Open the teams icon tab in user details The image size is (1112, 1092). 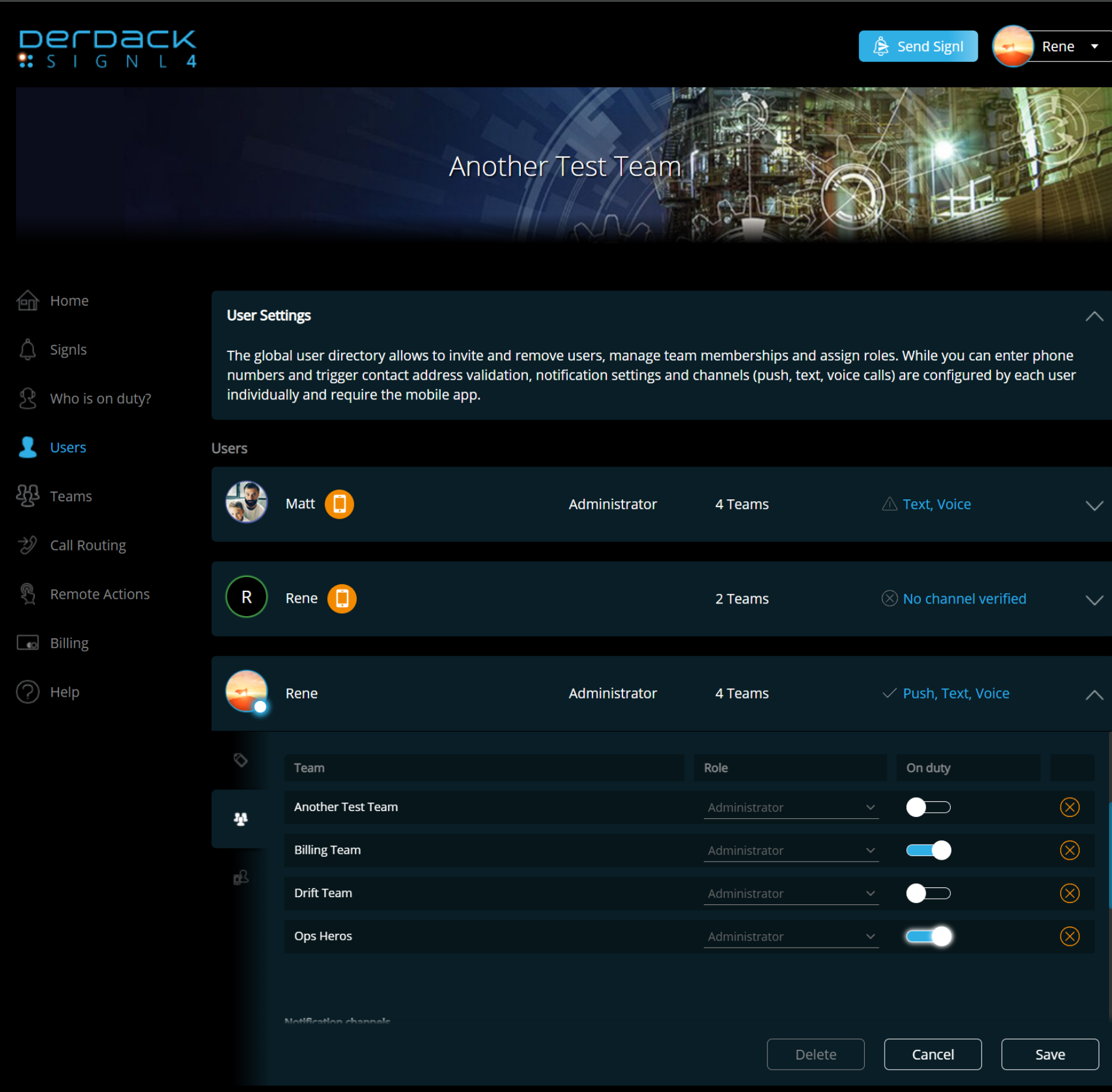[x=241, y=819]
